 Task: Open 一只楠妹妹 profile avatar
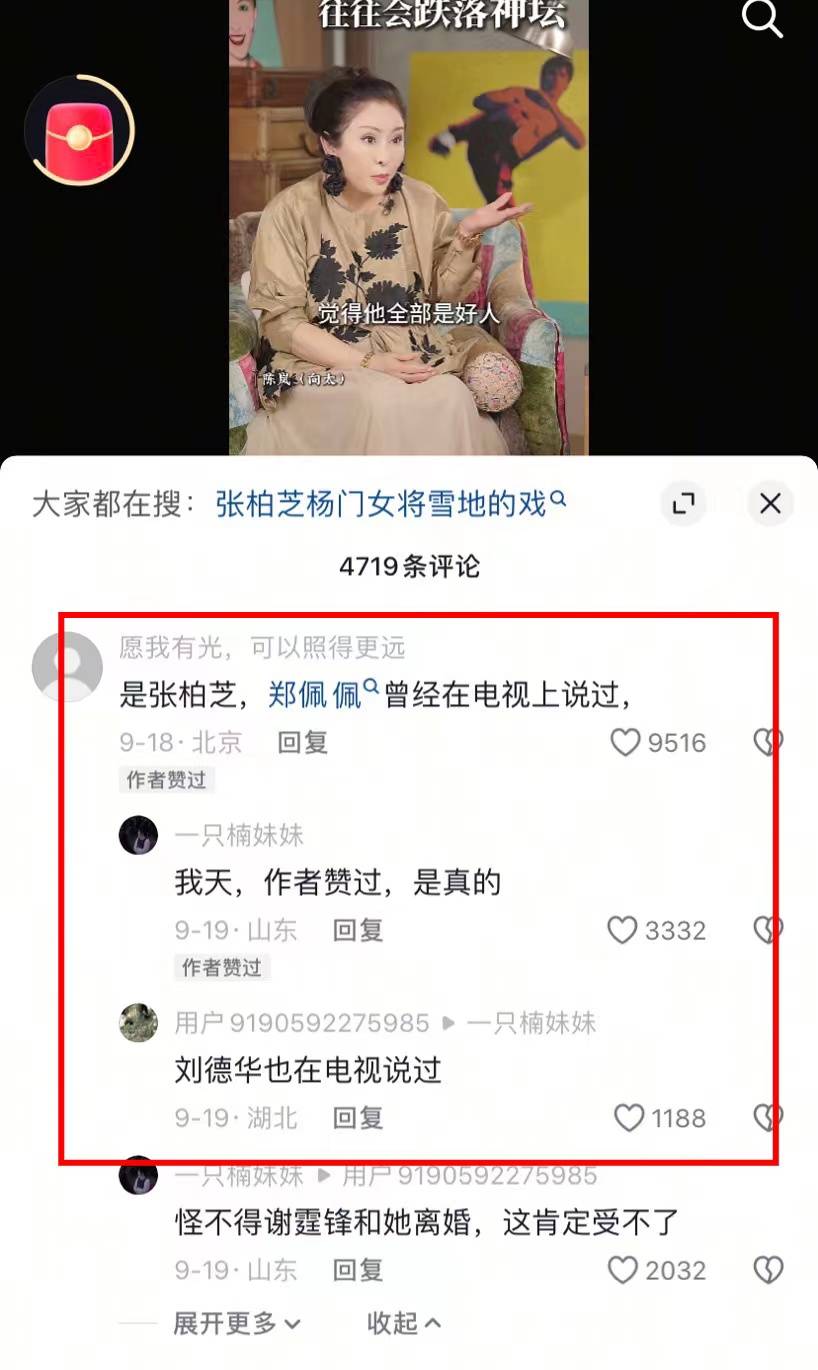[139, 835]
